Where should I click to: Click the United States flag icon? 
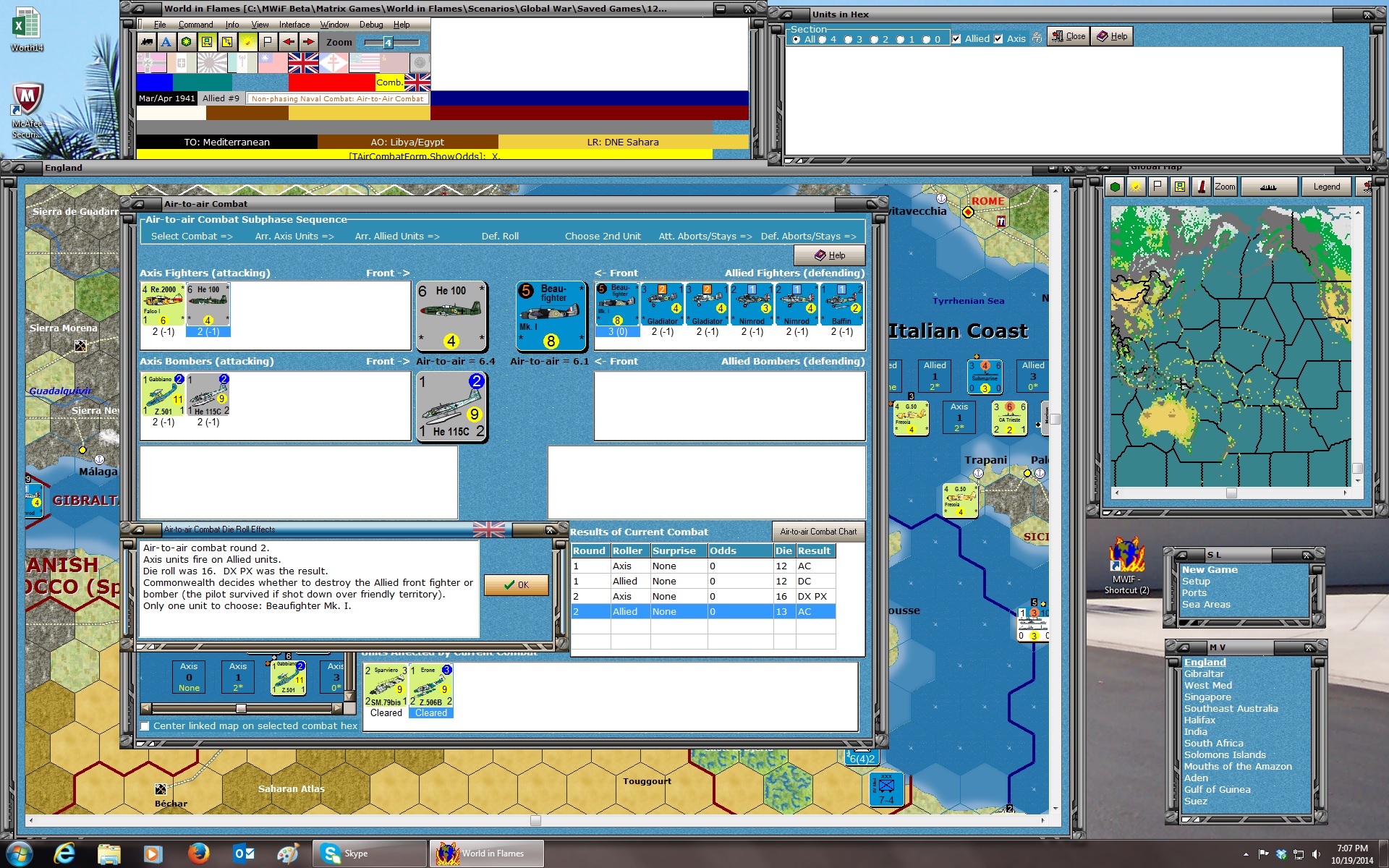pyautogui.click(x=364, y=63)
